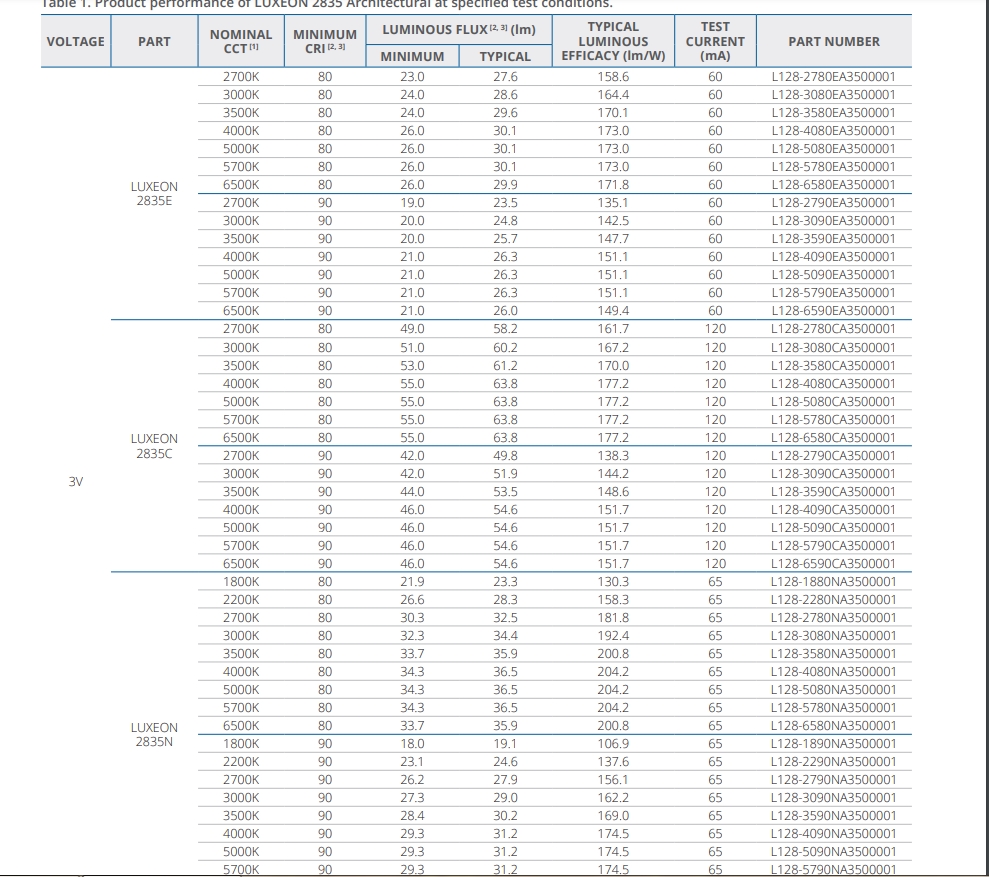Select part number L128-2790NA3500001
This screenshot has width=989, height=877.
(x=834, y=779)
